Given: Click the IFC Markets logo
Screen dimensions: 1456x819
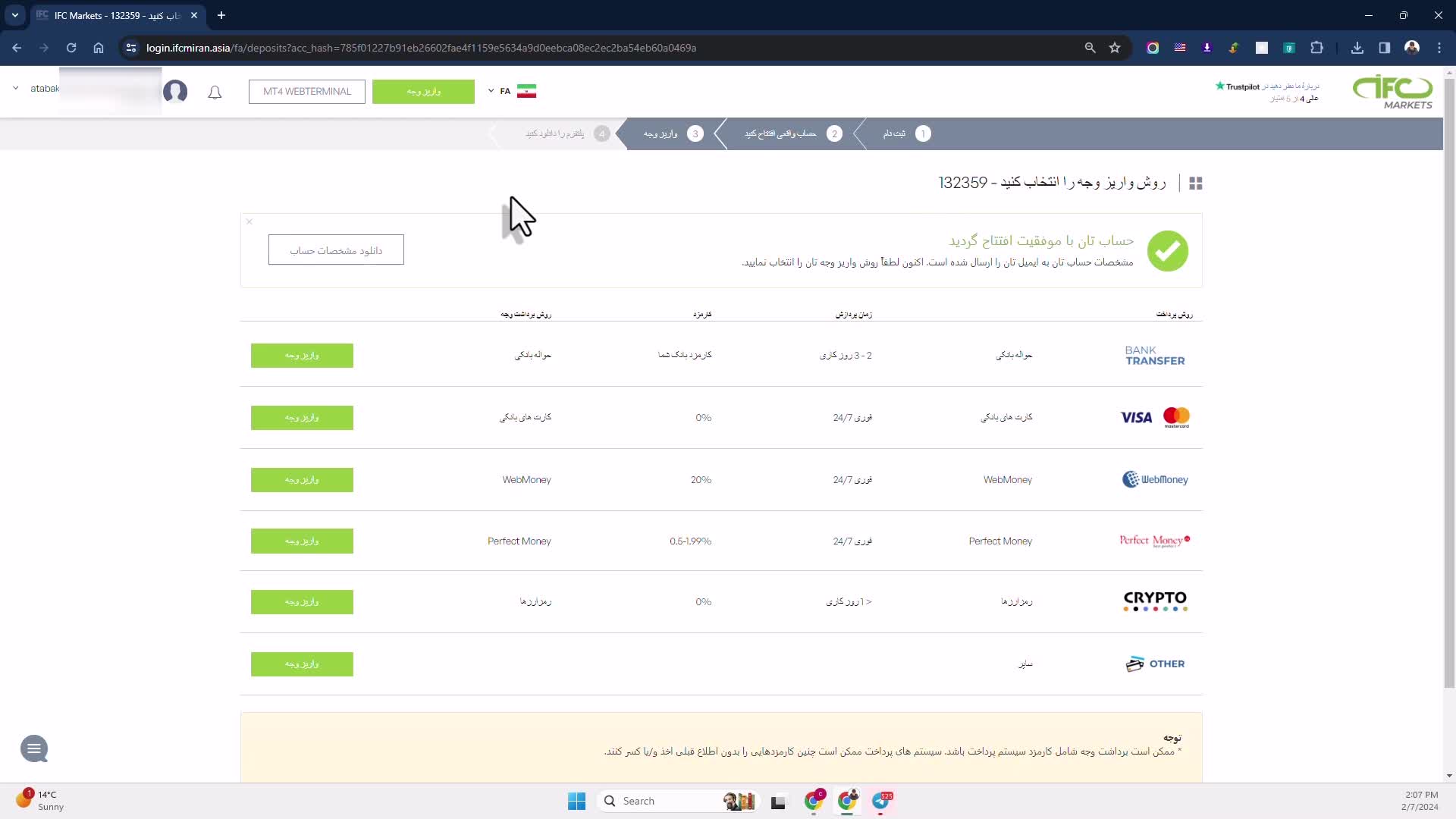Looking at the screenshot, I should [1392, 92].
